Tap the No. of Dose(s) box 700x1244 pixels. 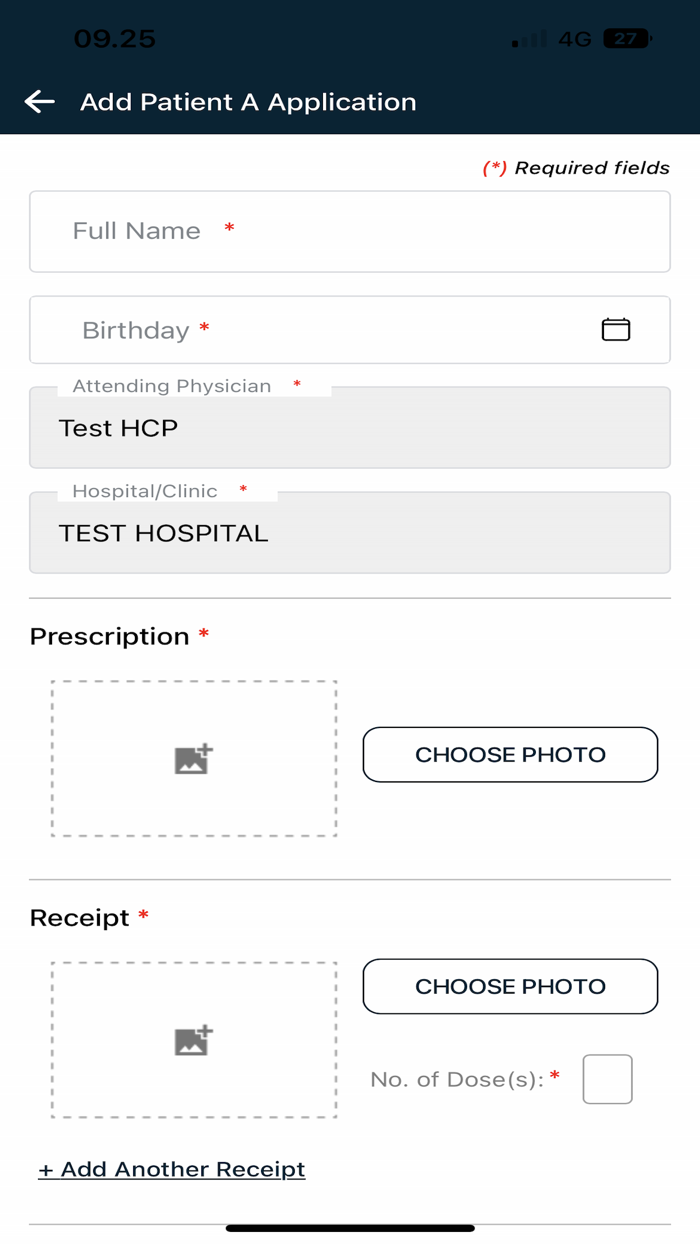607,1079
